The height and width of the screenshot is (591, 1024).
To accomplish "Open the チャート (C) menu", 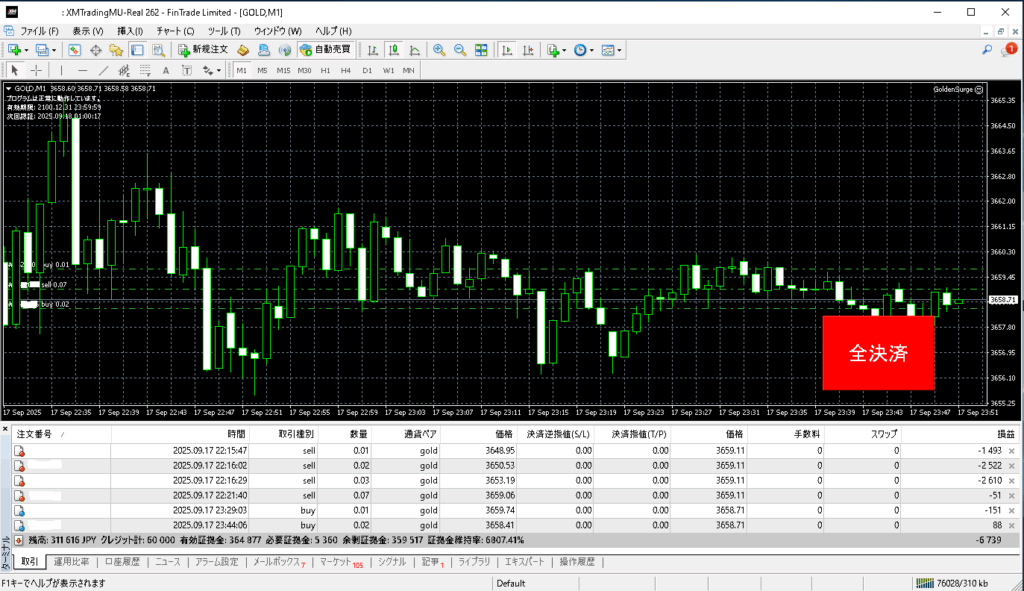I will [174, 31].
